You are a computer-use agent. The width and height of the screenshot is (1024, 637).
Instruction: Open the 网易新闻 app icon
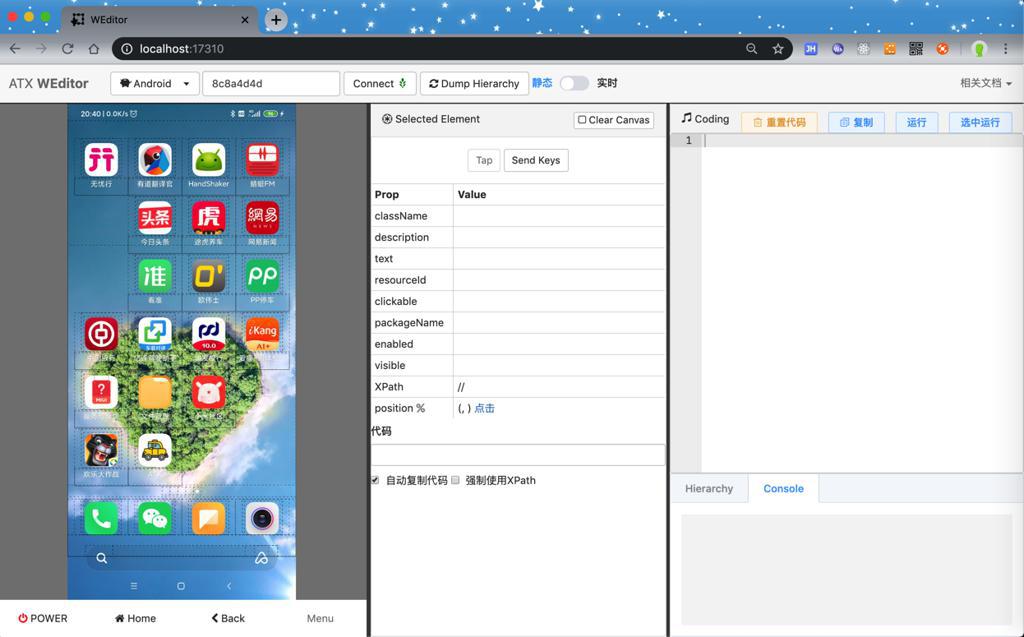[x=262, y=218]
